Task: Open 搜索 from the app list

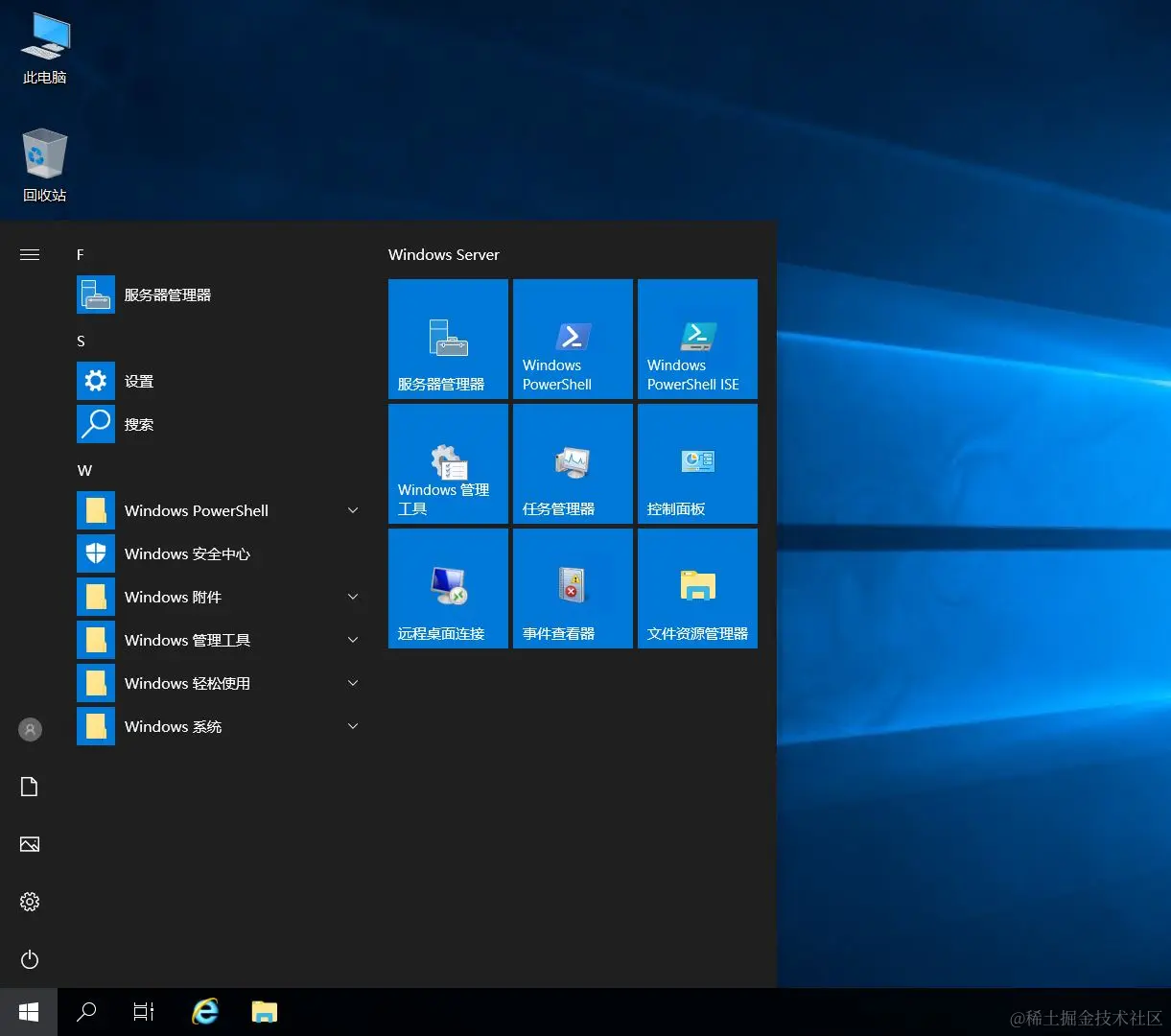Action: pos(221,425)
